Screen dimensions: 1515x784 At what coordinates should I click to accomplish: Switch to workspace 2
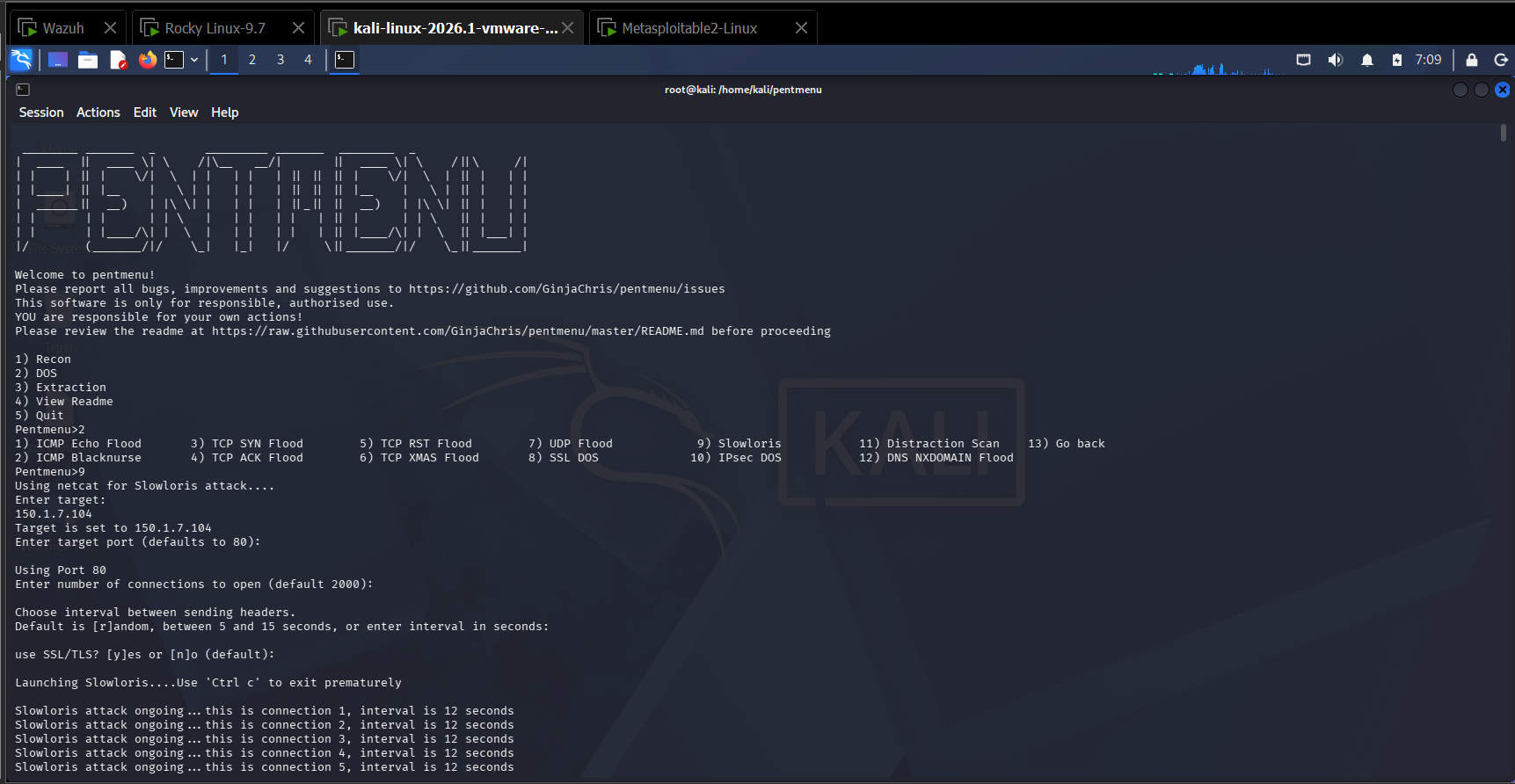252,60
